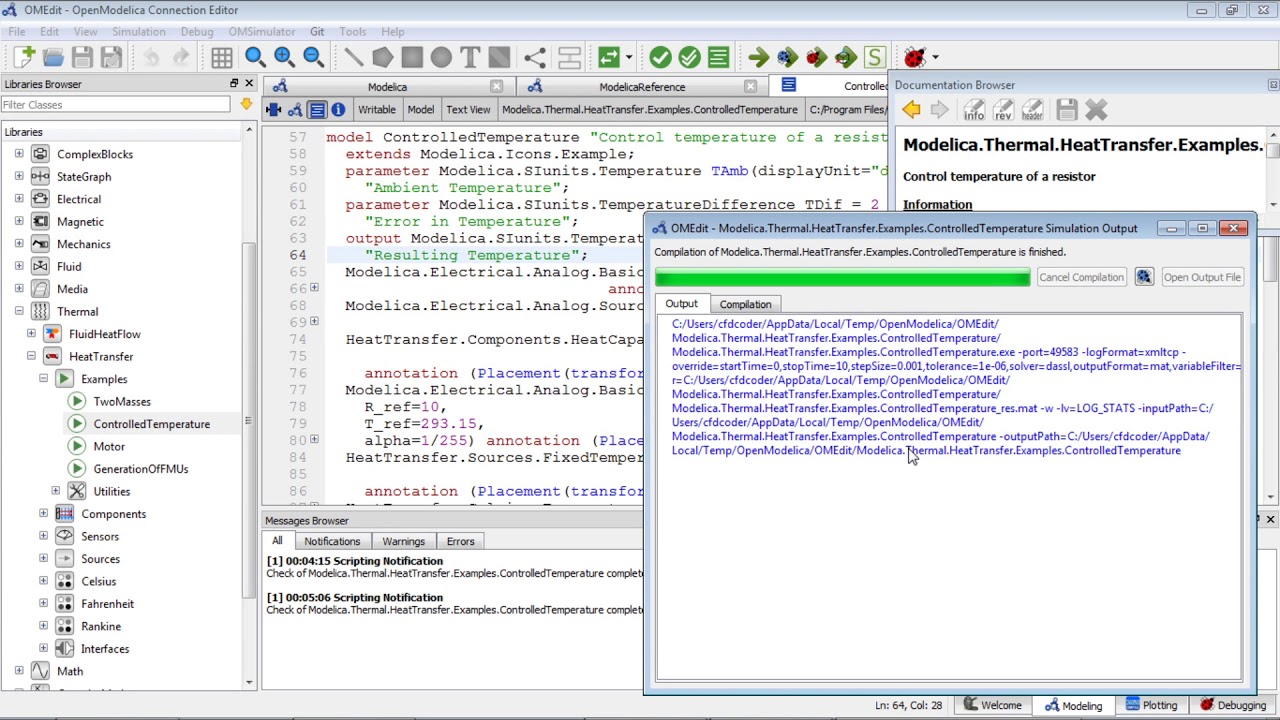Click the Reset Zoom magnifier icon
The image size is (1280, 720).
click(x=255, y=57)
